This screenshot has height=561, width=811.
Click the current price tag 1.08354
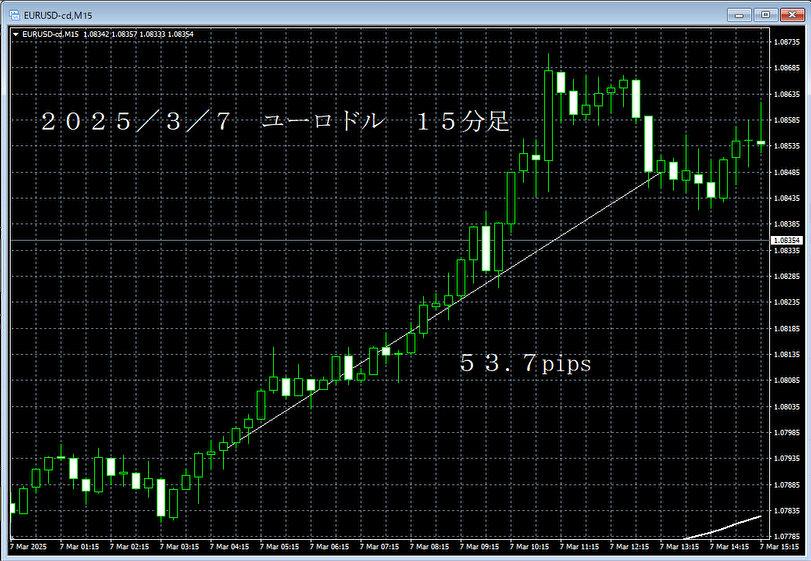(x=788, y=241)
